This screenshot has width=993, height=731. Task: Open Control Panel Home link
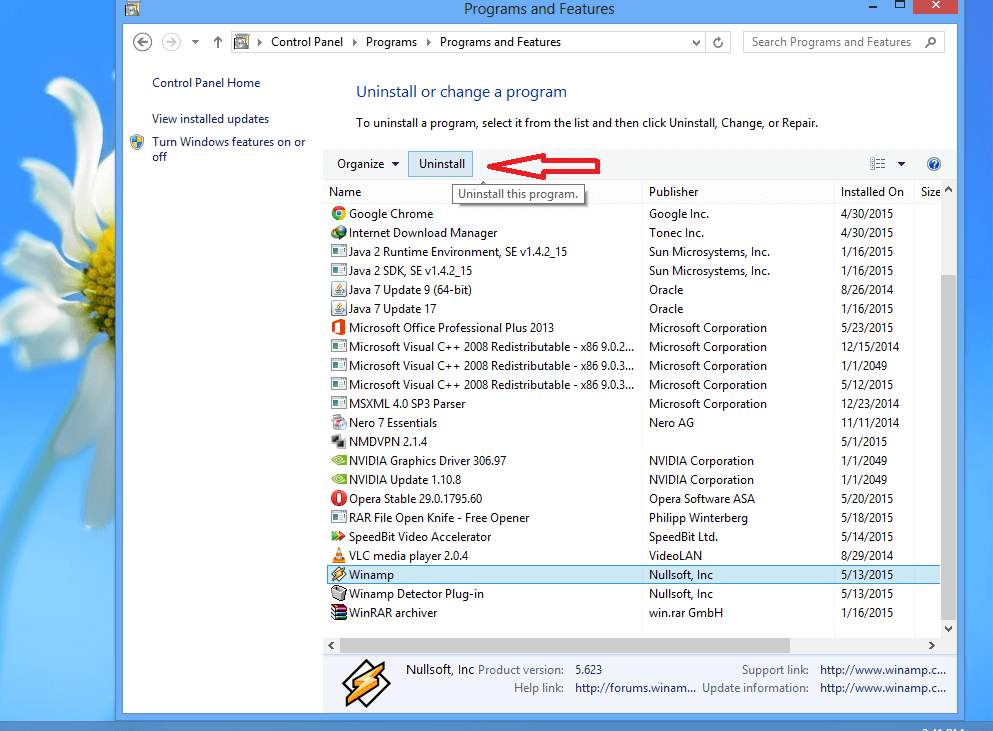[x=206, y=83]
